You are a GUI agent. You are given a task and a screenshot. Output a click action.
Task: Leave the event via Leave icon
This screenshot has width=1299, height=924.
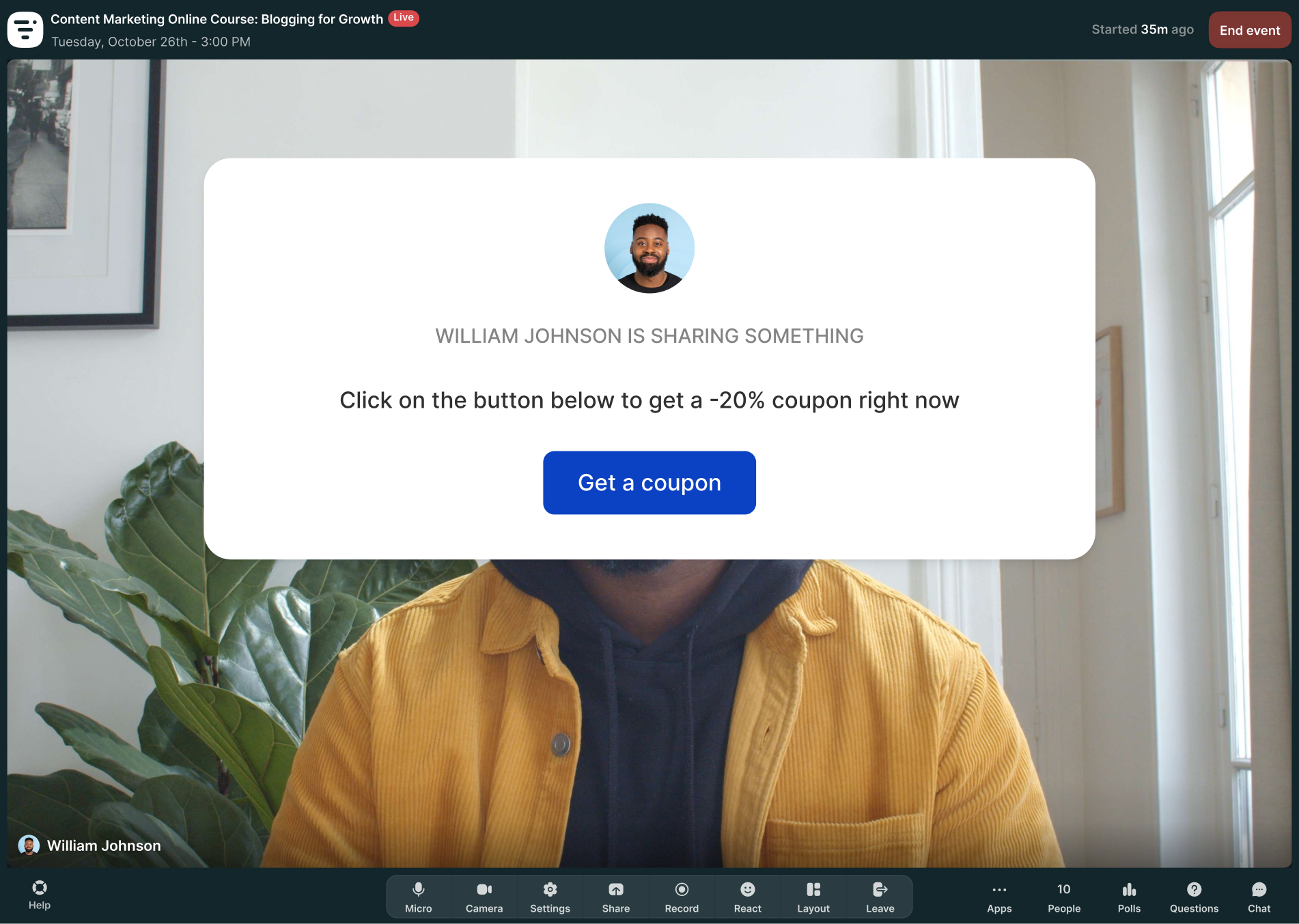pos(880,897)
